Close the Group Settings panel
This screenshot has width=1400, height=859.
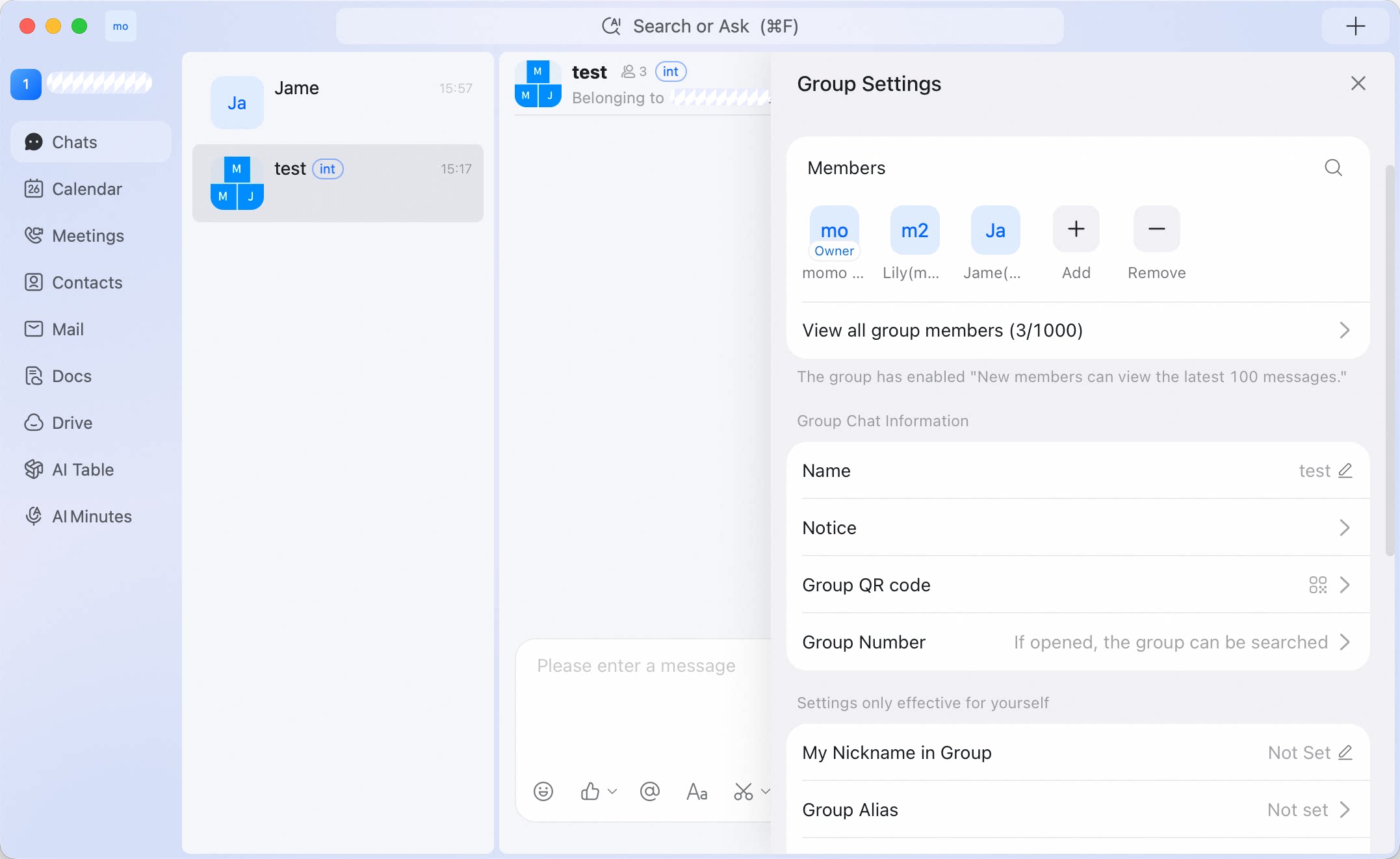1358,83
